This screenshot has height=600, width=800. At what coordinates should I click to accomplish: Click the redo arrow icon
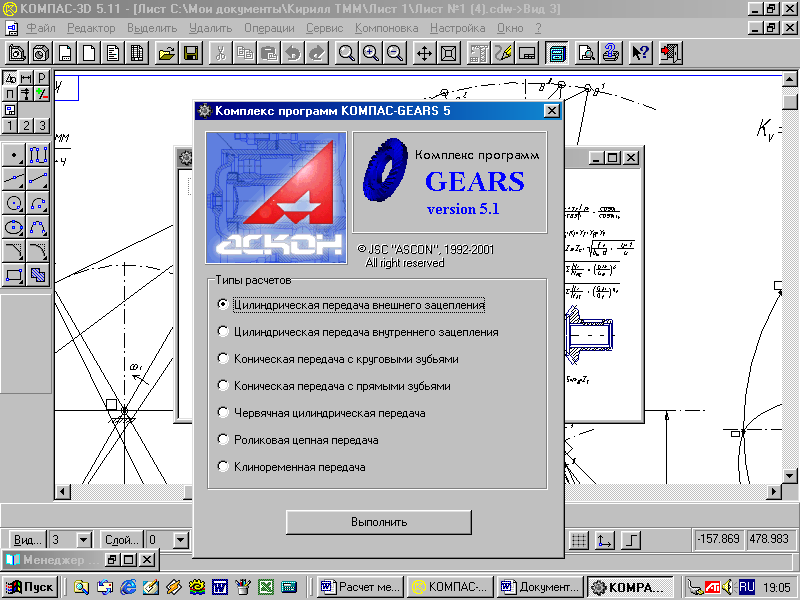(317, 53)
